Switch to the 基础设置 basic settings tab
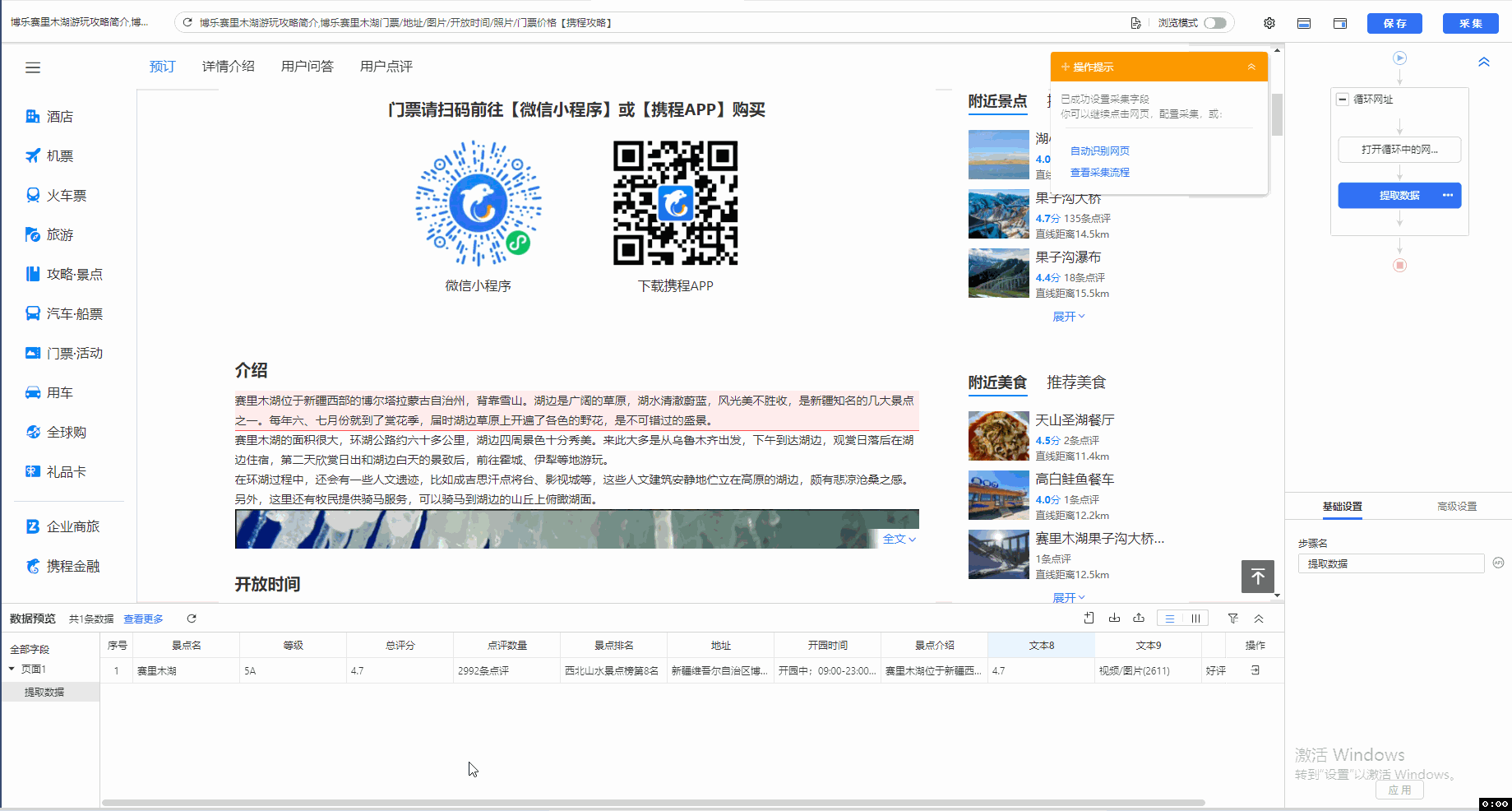The height and width of the screenshot is (811, 1512). [1343, 507]
